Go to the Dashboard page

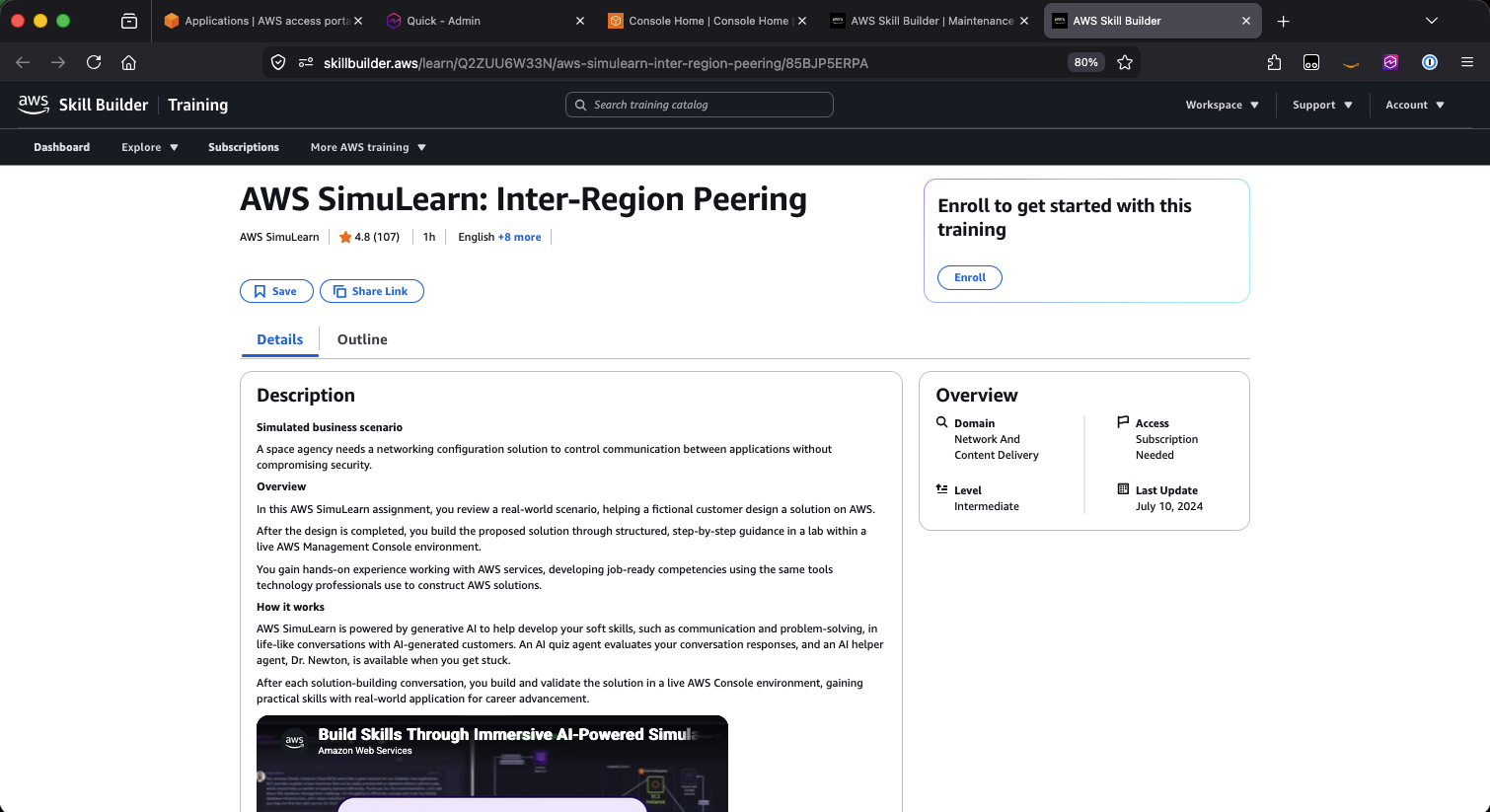[x=62, y=147]
